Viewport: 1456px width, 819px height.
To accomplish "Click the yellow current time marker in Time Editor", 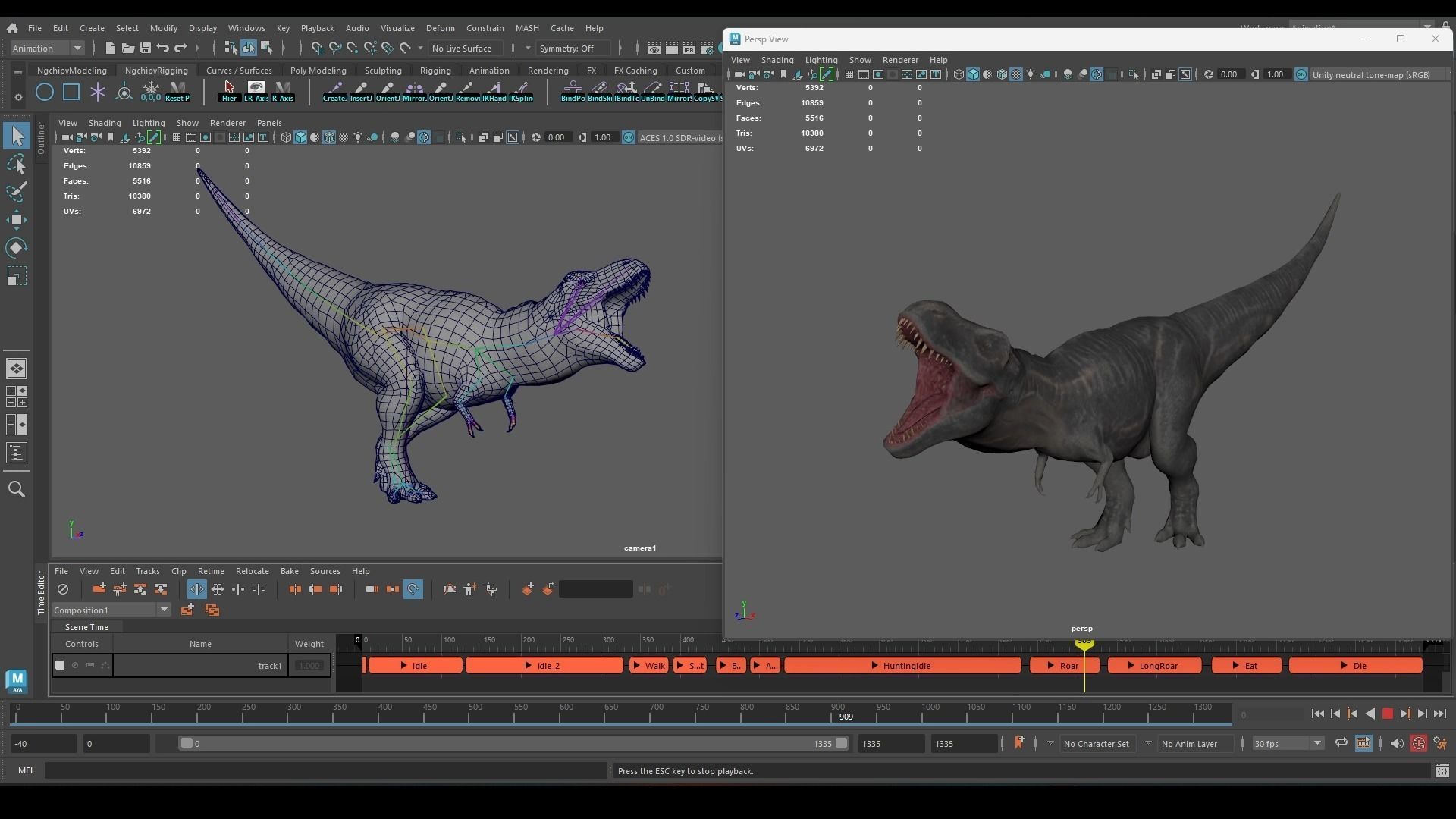I will [1084, 644].
